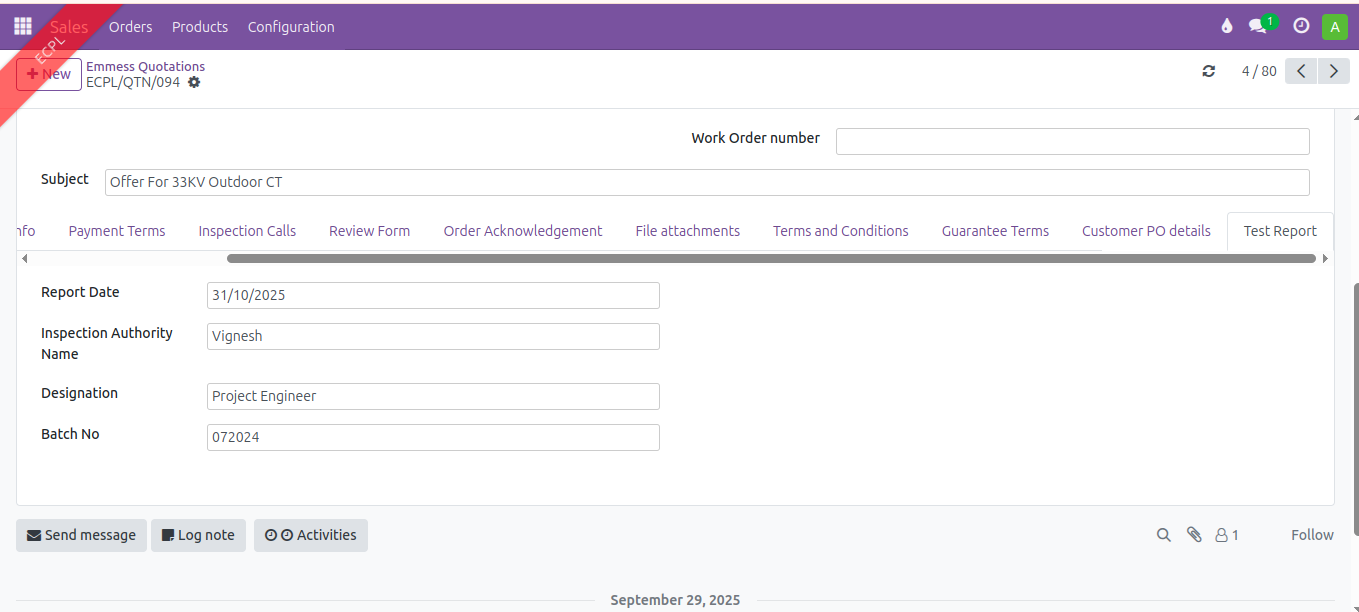
Task: Switch to the Guarantee Terms tab
Action: [995, 231]
